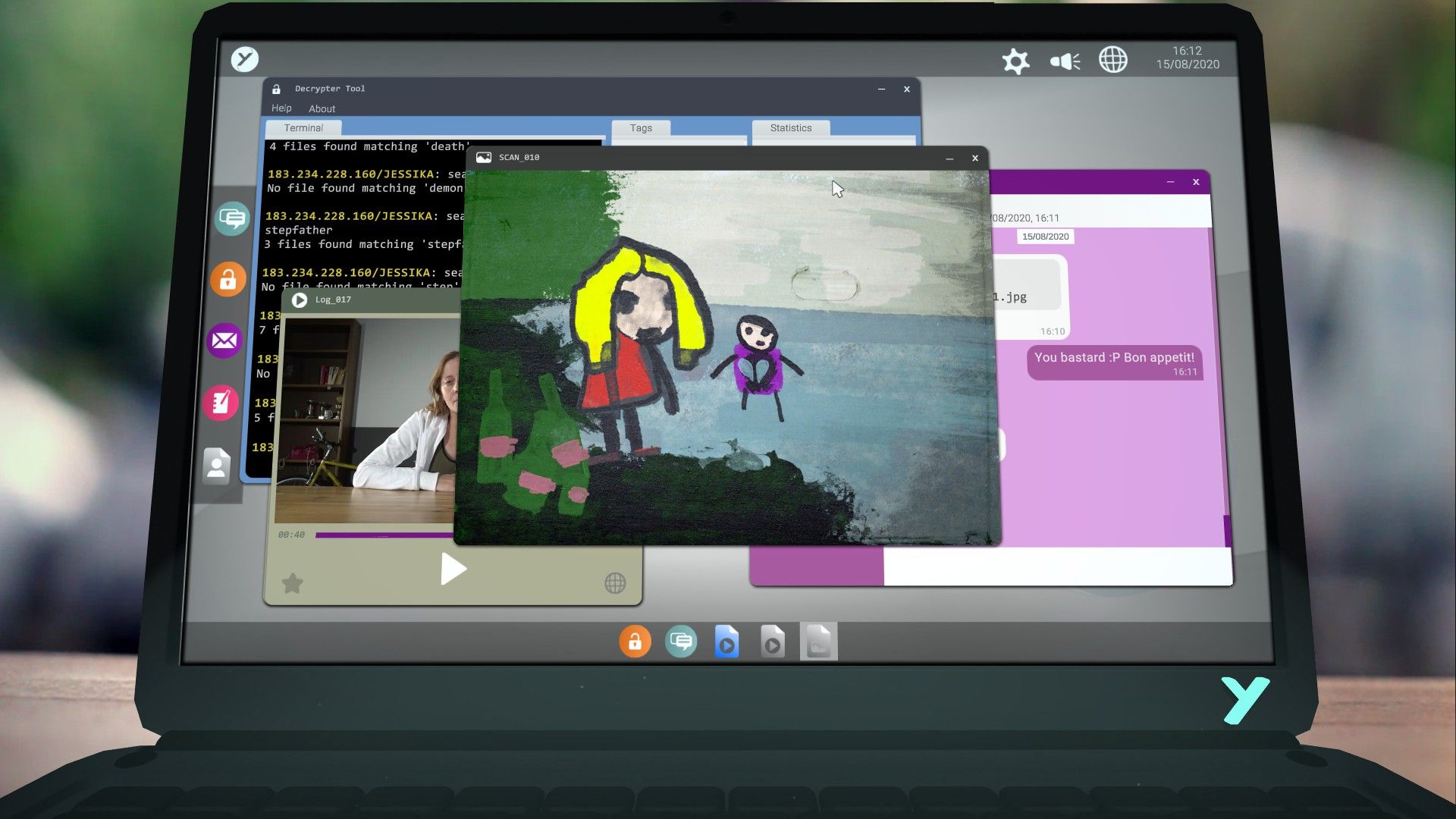1456x819 pixels.
Task: Click globe icon in Log_017 player
Action: coord(615,583)
